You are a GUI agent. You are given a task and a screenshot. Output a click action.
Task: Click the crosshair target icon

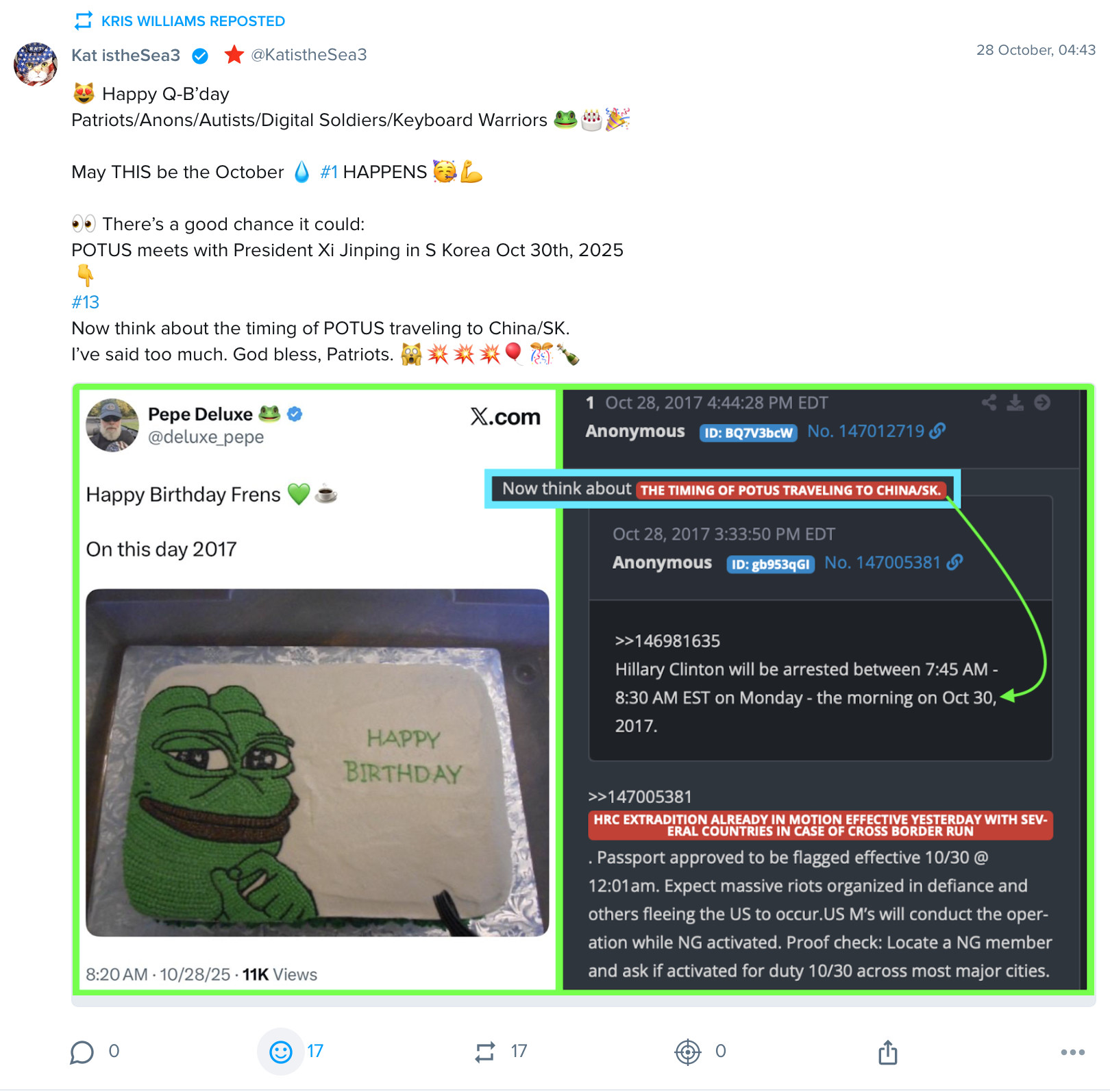688,1052
